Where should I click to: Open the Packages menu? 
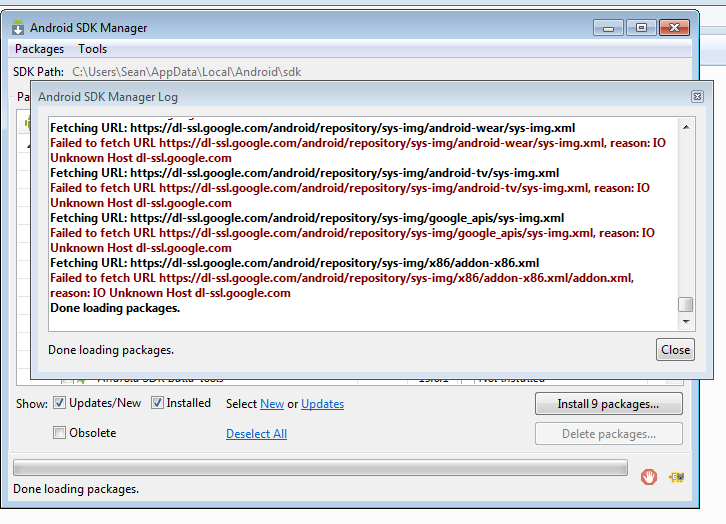39,49
